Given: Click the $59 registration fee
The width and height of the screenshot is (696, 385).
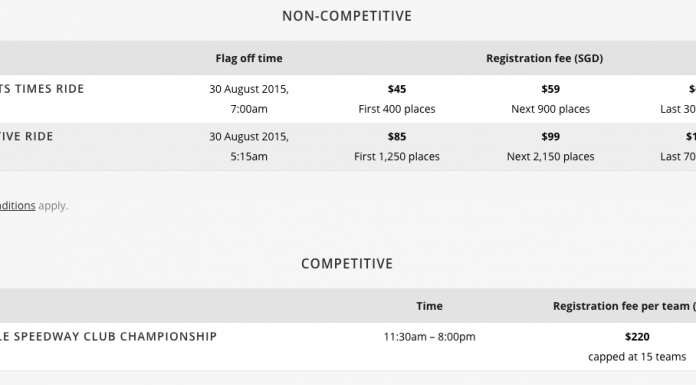Looking at the screenshot, I should click(550, 89).
